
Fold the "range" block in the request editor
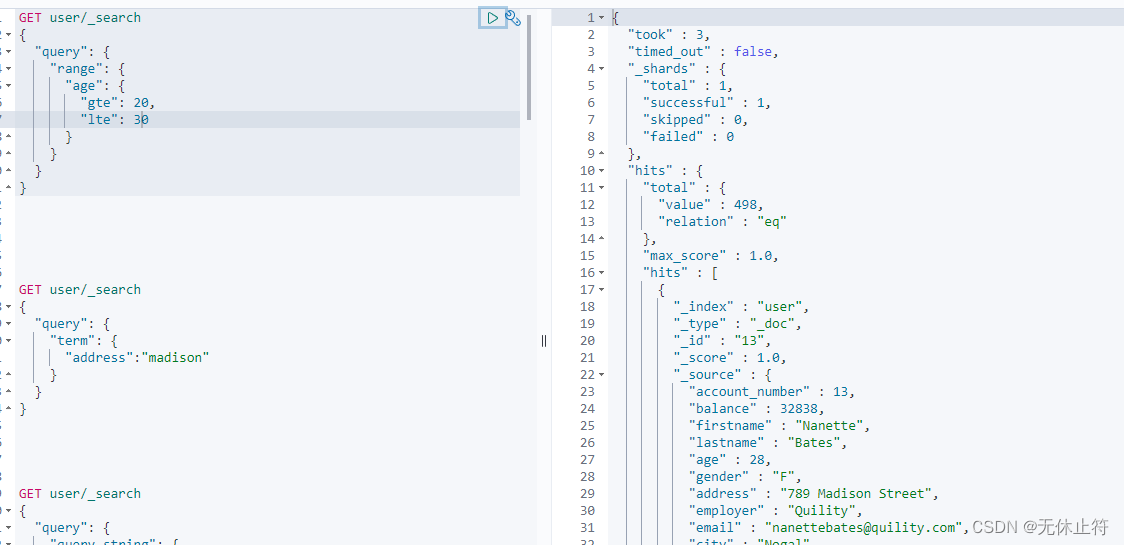click(9, 69)
